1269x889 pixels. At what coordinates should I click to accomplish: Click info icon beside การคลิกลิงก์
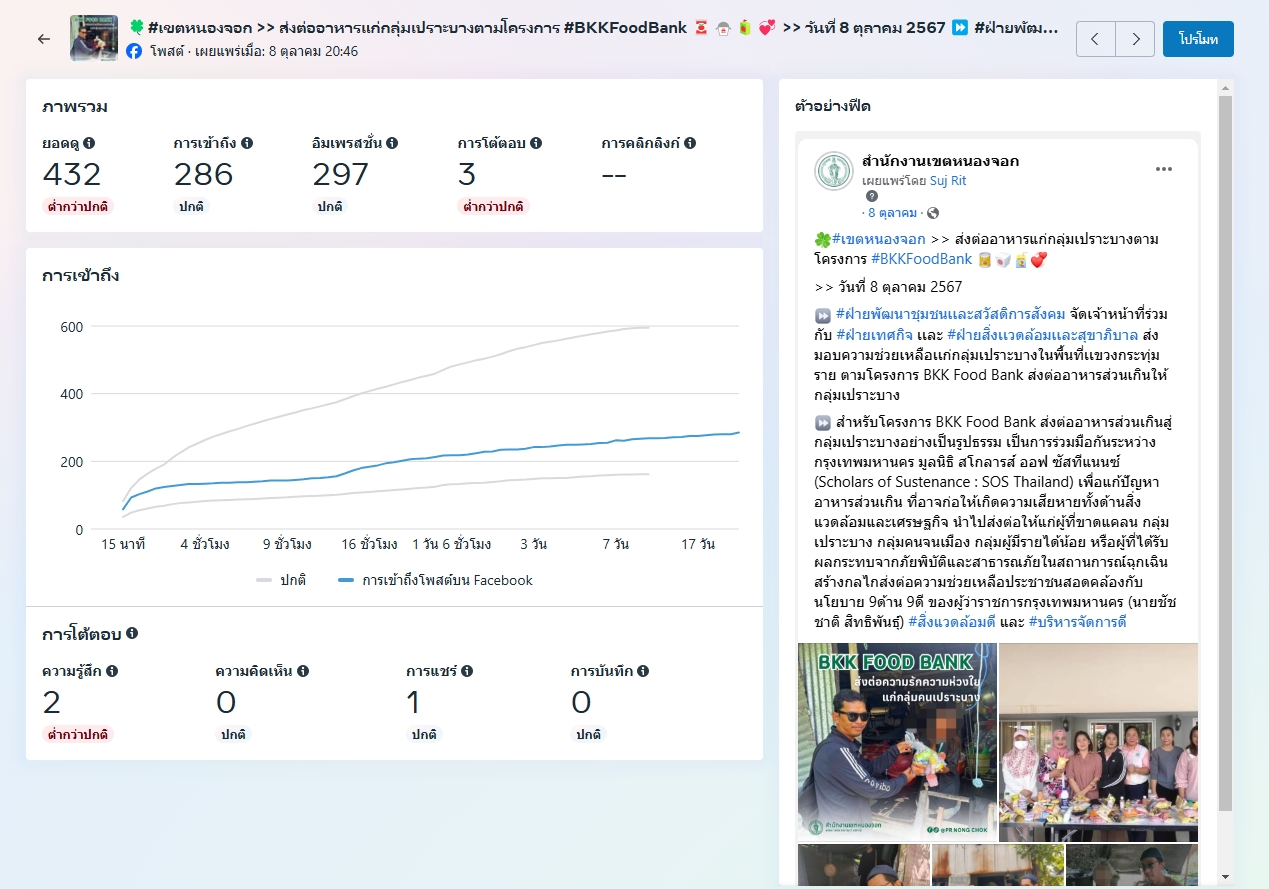tap(690, 143)
